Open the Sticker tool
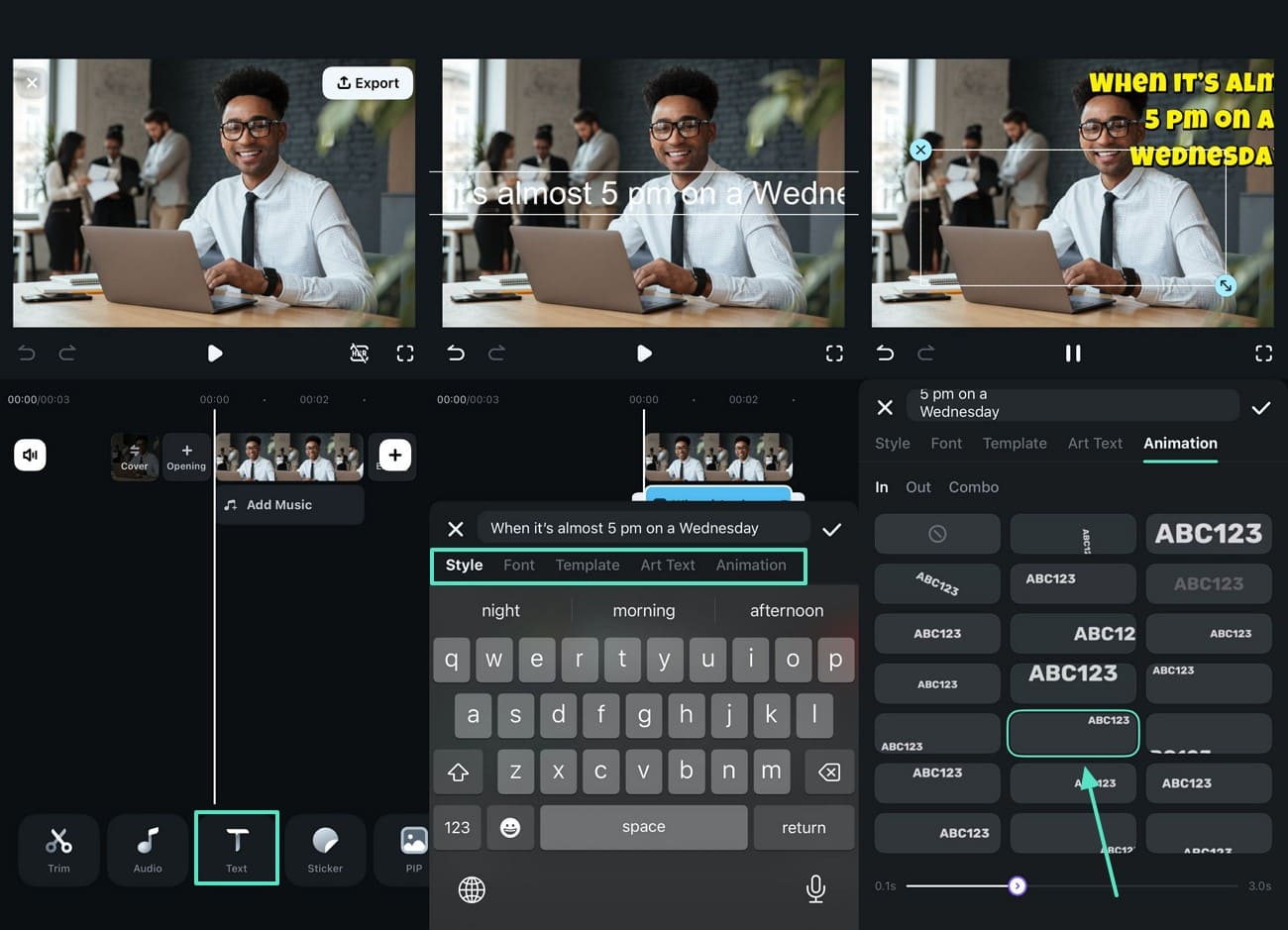Viewport: 1288px width, 930px height. 325,849
